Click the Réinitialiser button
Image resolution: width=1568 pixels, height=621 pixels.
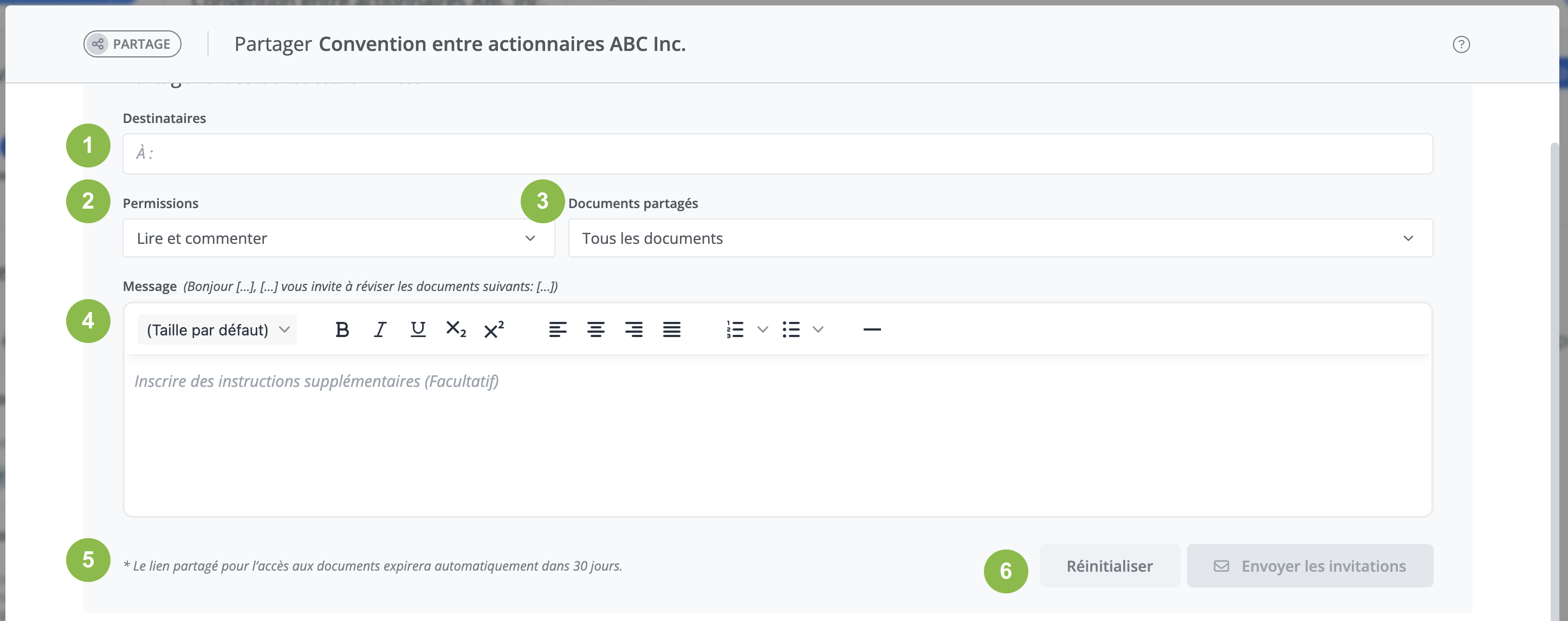tap(1109, 566)
